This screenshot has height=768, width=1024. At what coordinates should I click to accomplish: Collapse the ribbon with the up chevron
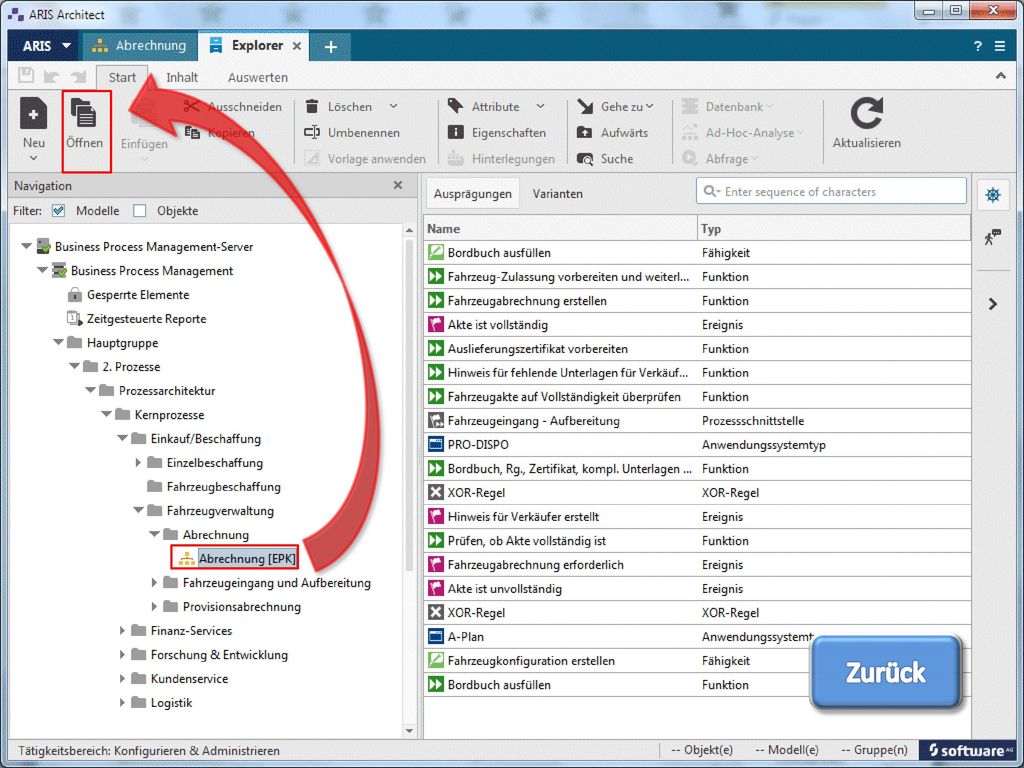pos(1000,76)
